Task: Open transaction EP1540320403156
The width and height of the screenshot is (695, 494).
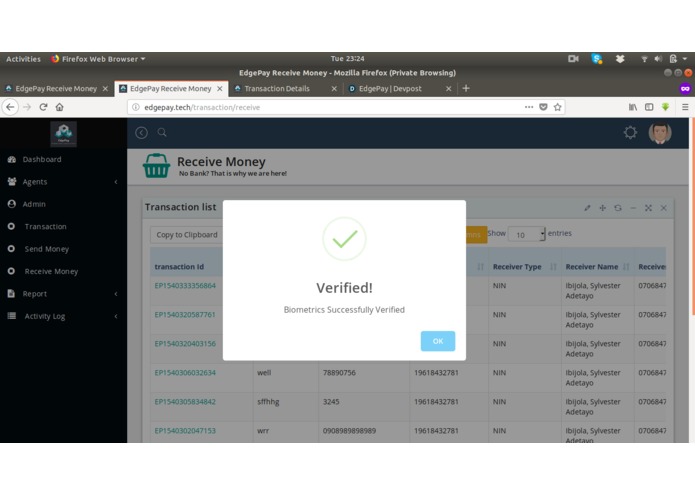Action: [x=185, y=344]
